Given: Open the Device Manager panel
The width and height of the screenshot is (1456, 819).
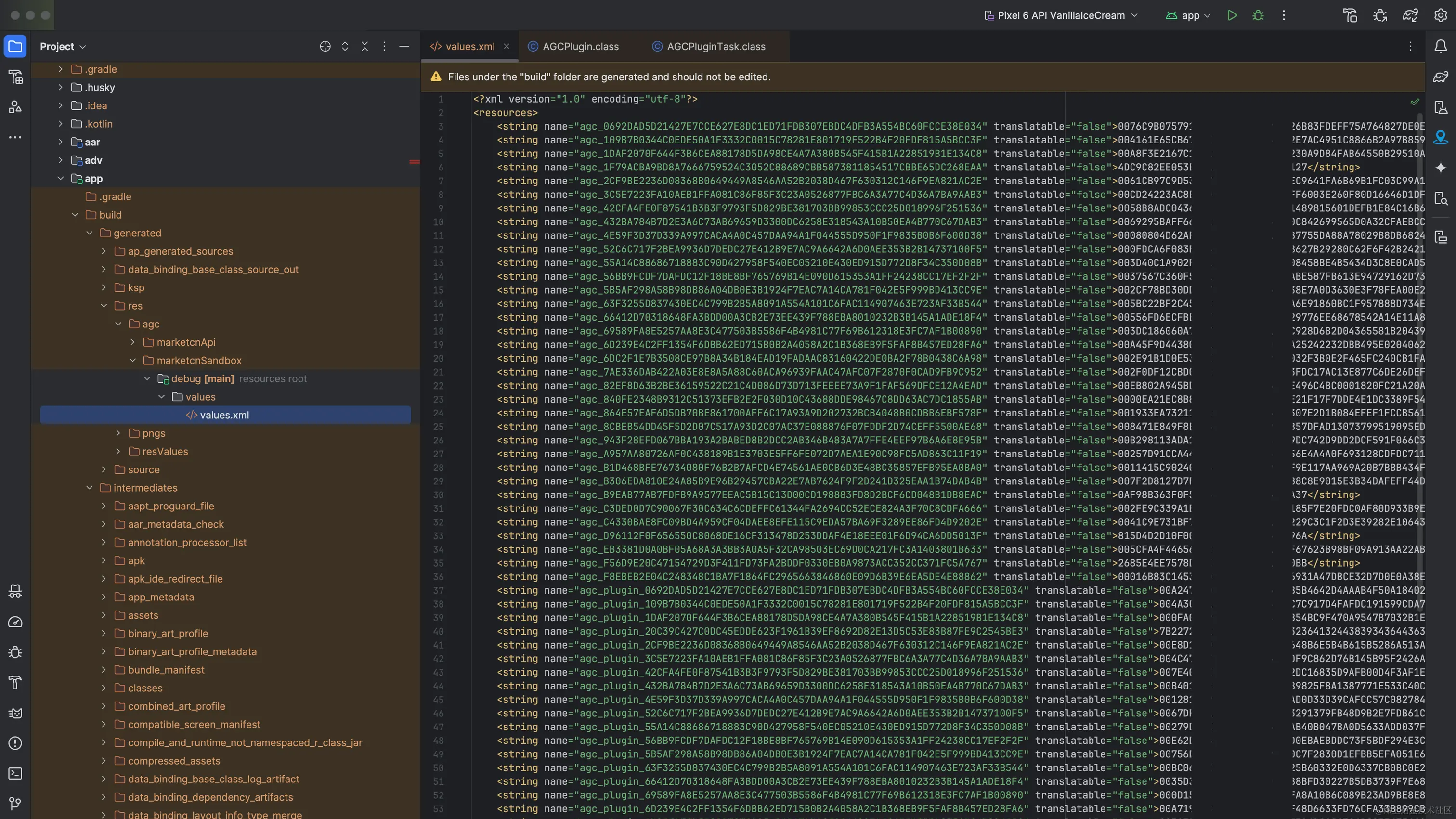Looking at the screenshot, I should tap(1441, 108).
